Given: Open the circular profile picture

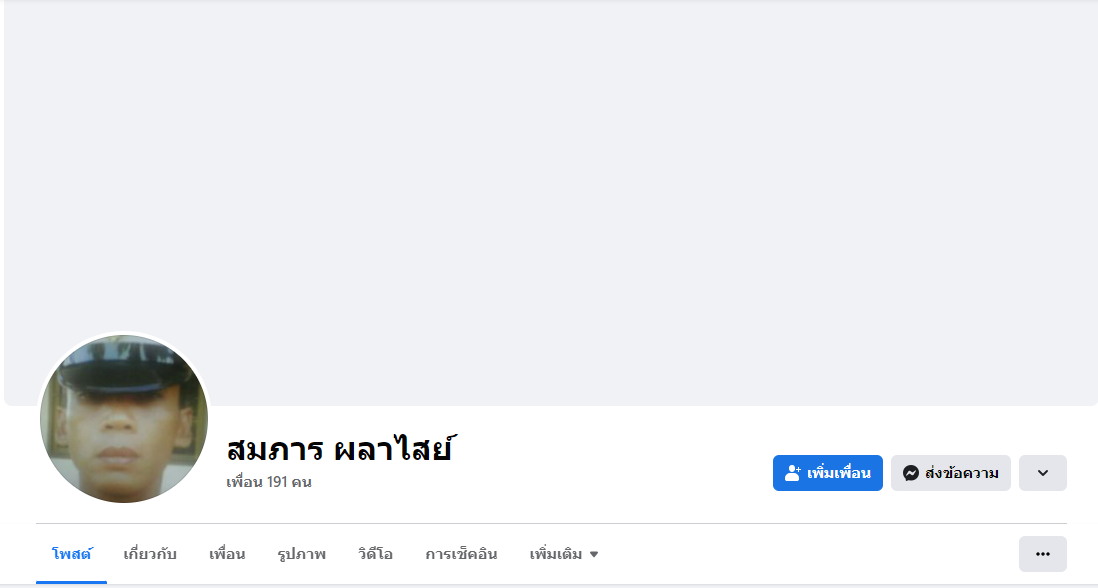Looking at the screenshot, I should (x=124, y=419).
